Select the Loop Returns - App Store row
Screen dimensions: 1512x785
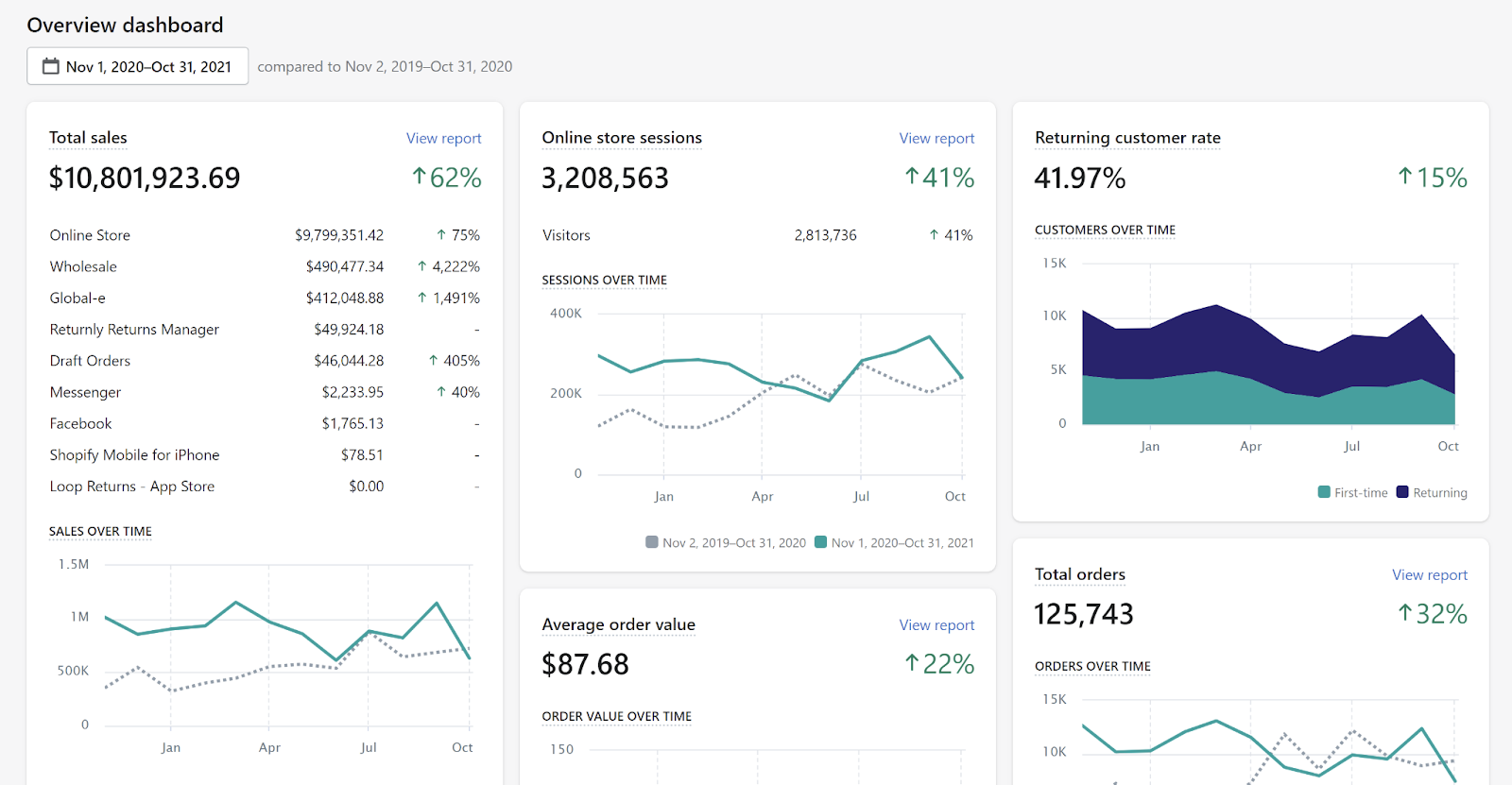coord(265,486)
